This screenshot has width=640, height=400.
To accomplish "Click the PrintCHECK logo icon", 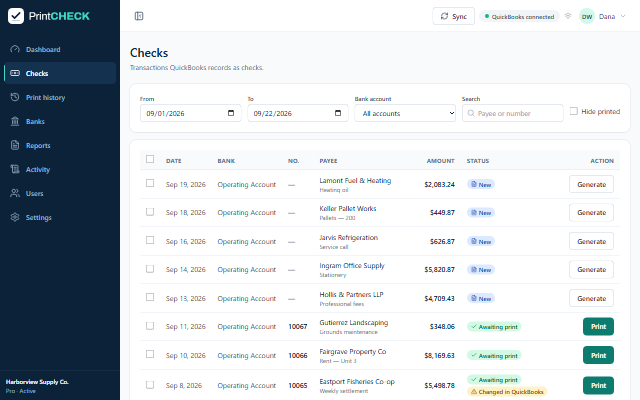I will (x=16, y=16).
